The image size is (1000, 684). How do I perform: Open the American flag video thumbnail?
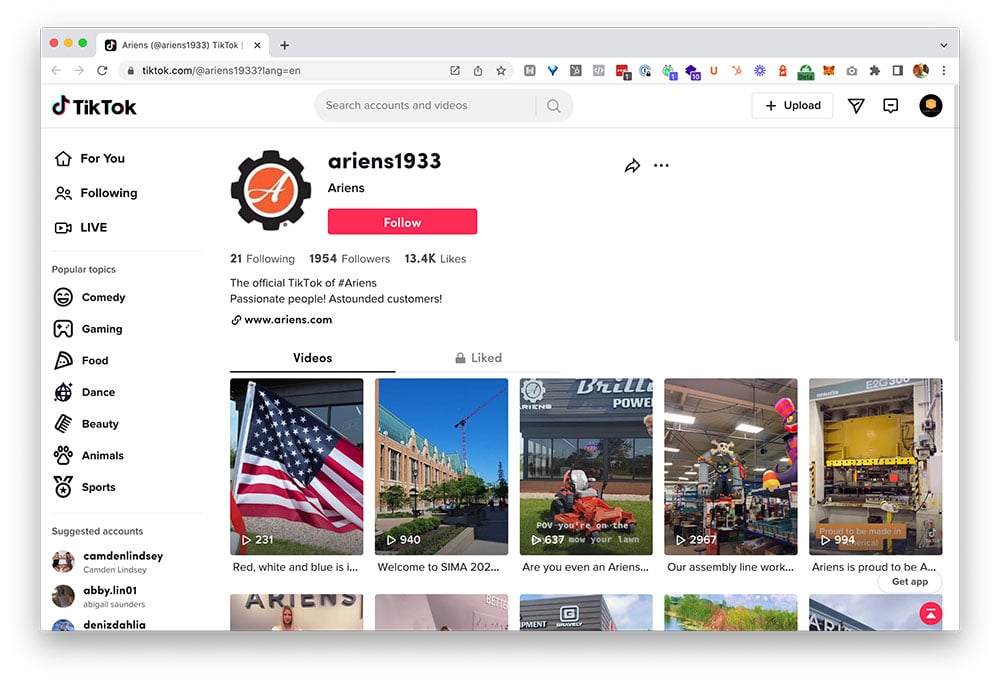point(297,467)
